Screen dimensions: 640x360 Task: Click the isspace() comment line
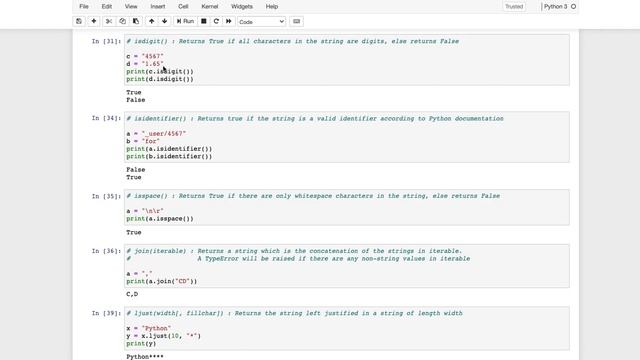[313, 196]
